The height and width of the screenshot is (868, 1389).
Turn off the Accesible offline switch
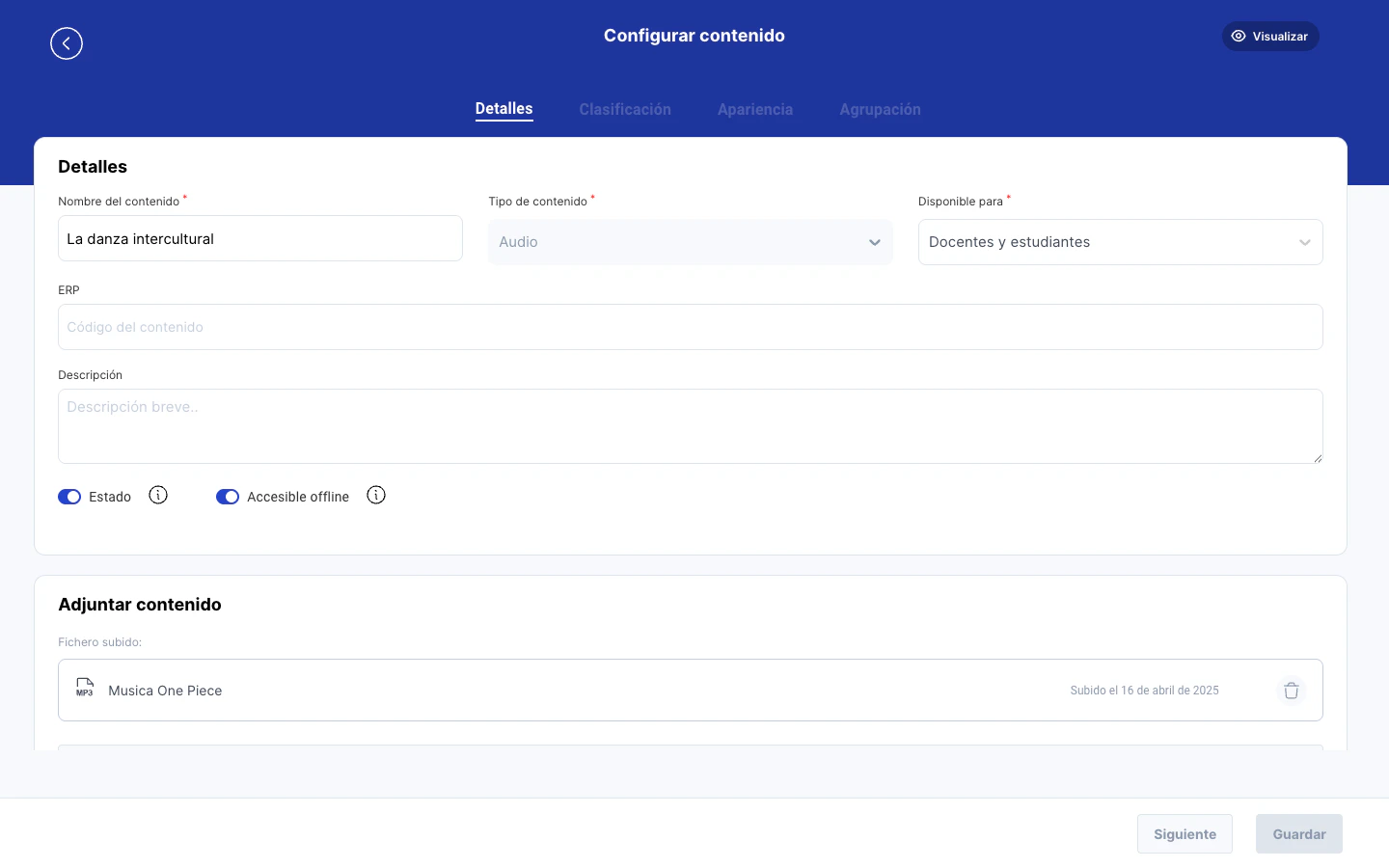point(228,497)
